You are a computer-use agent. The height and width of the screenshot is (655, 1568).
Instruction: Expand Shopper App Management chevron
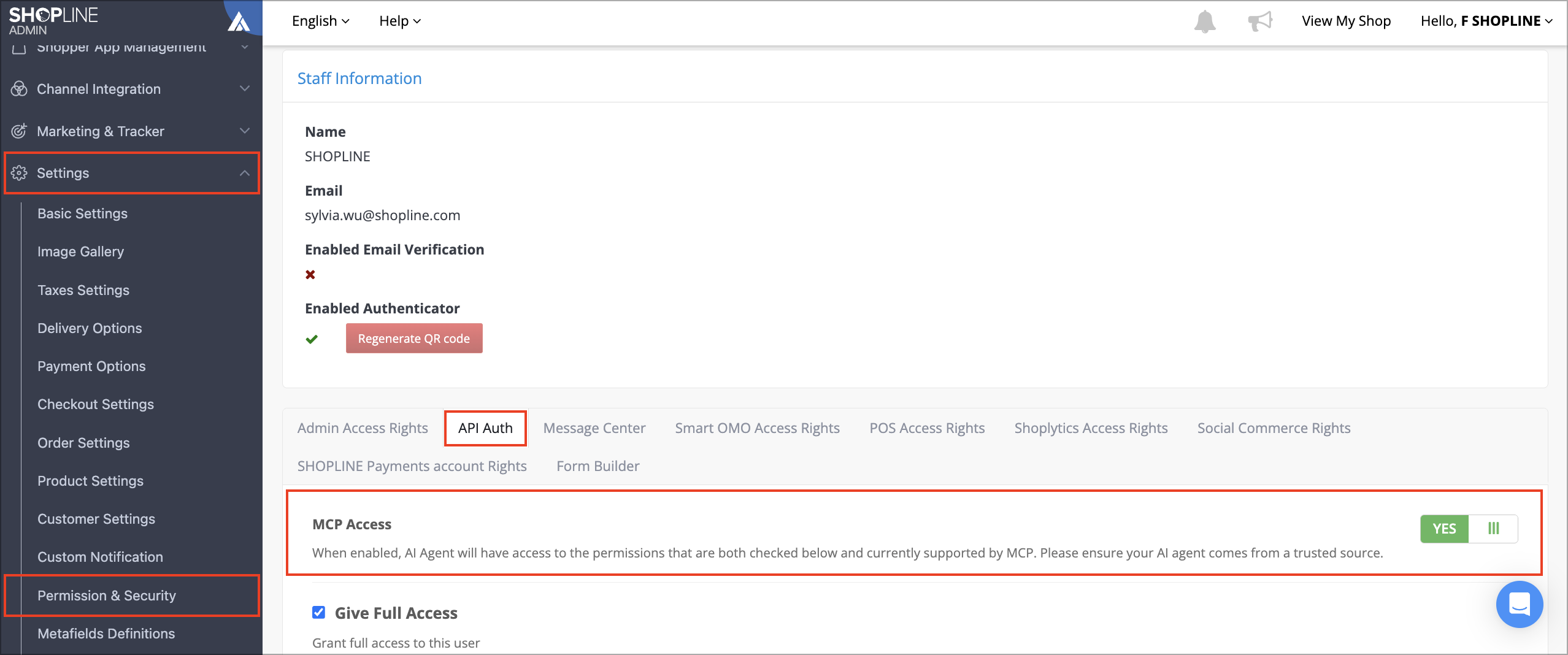245,47
